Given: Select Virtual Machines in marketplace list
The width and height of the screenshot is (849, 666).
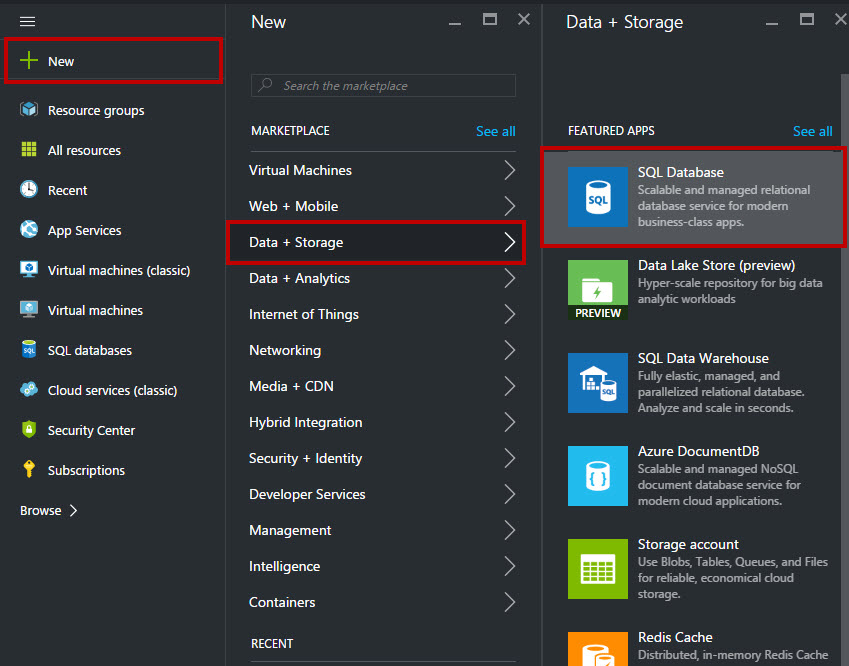Looking at the screenshot, I should coord(382,170).
